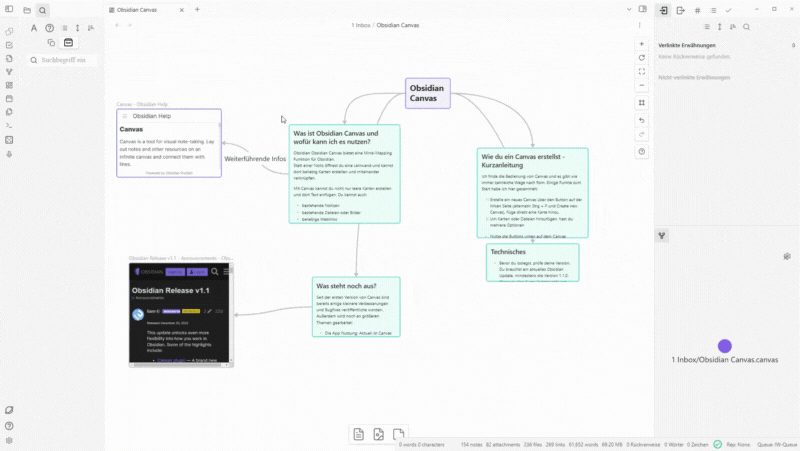Click the file-sync ribbon icon

pos(9,59)
